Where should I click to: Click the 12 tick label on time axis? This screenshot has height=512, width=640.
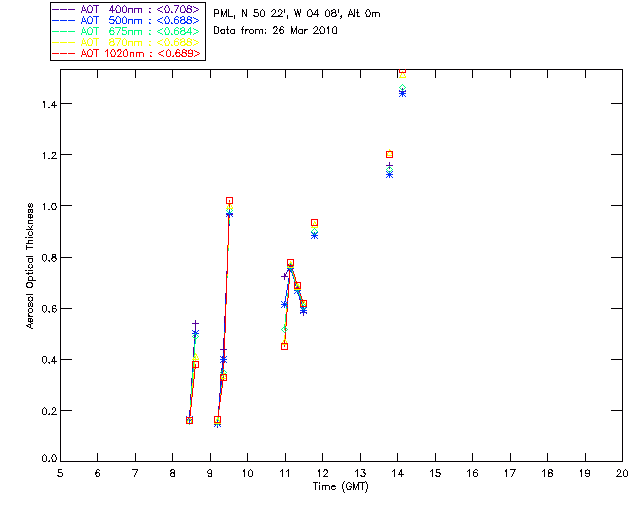322,473
